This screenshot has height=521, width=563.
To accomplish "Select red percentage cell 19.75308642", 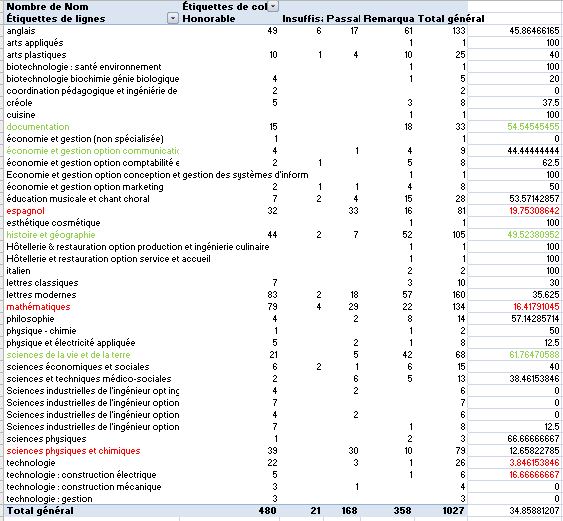I will 534,211.
